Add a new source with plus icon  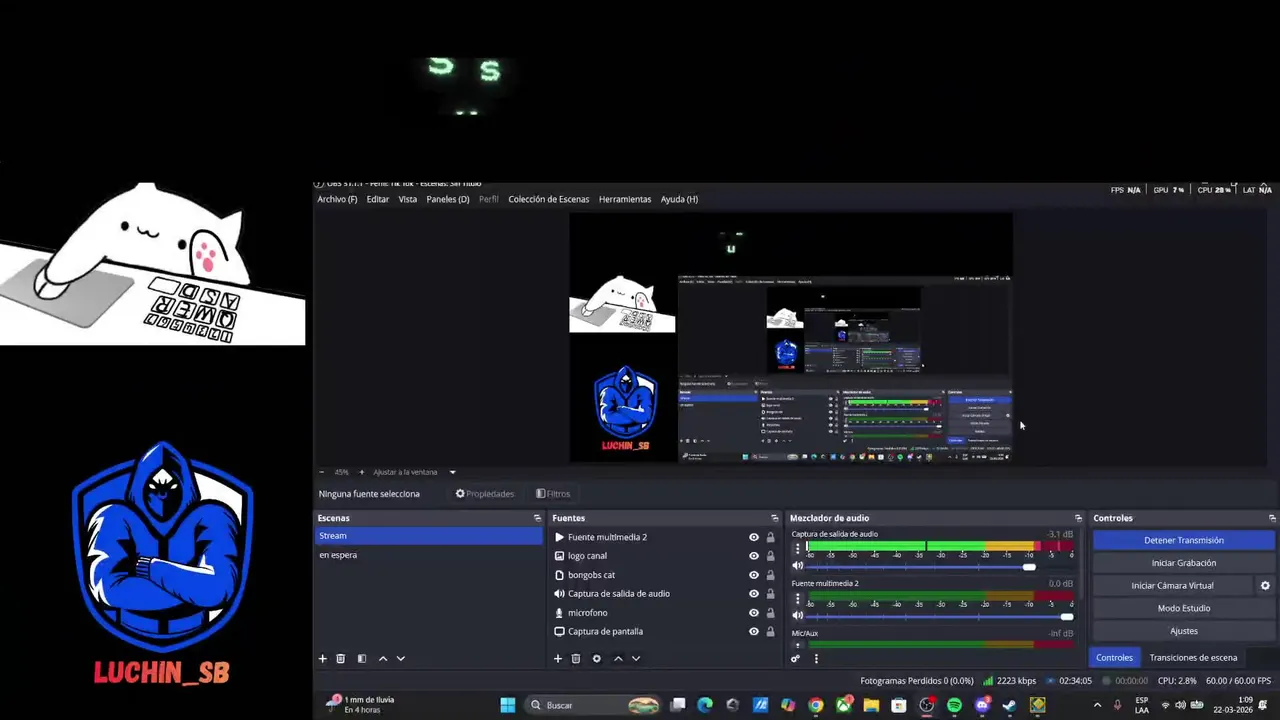coord(558,659)
